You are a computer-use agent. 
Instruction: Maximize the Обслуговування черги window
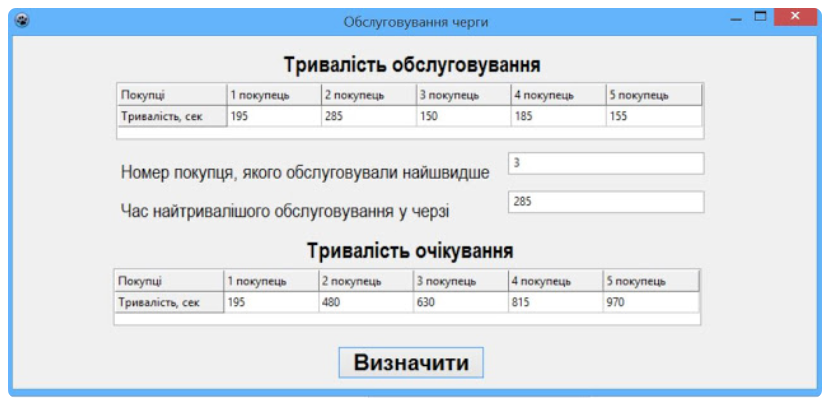pyautogui.click(x=760, y=17)
